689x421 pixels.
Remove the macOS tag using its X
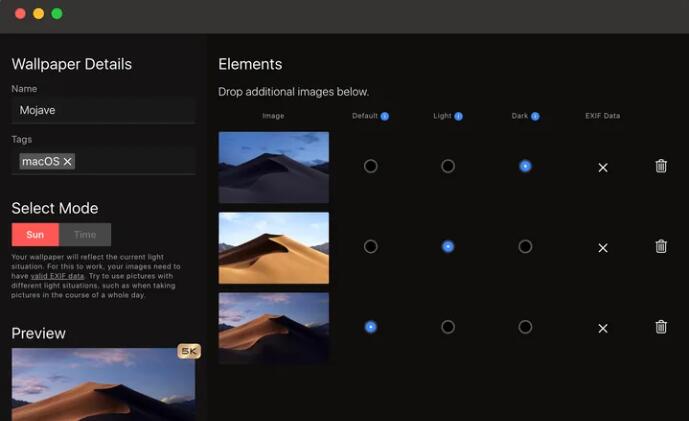point(68,161)
